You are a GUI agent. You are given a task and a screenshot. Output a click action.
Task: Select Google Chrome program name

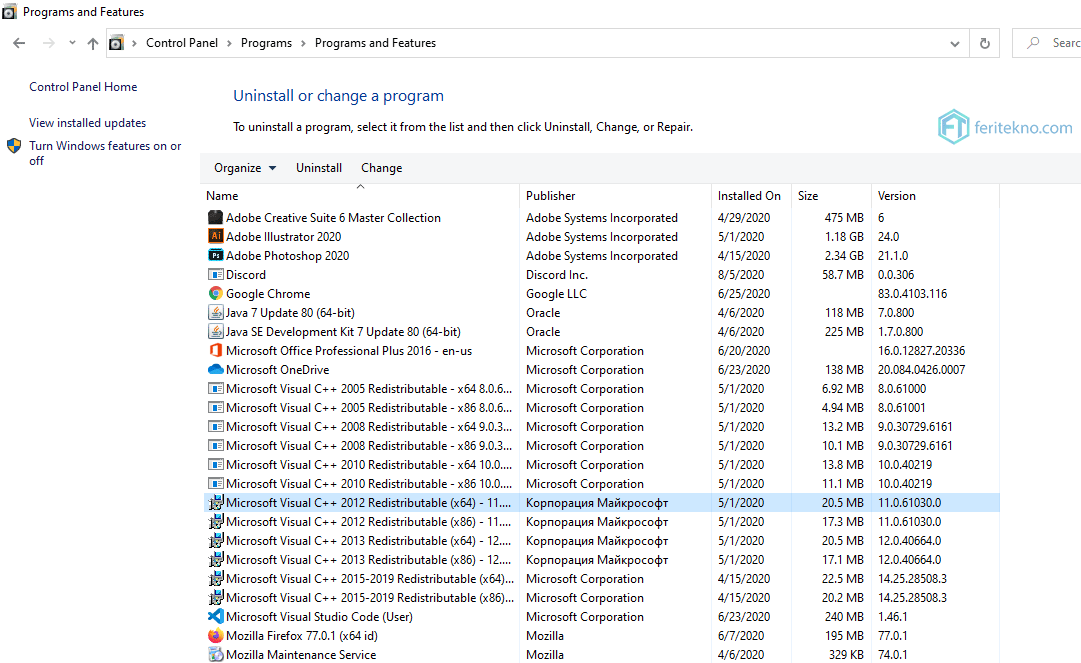pos(268,294)
